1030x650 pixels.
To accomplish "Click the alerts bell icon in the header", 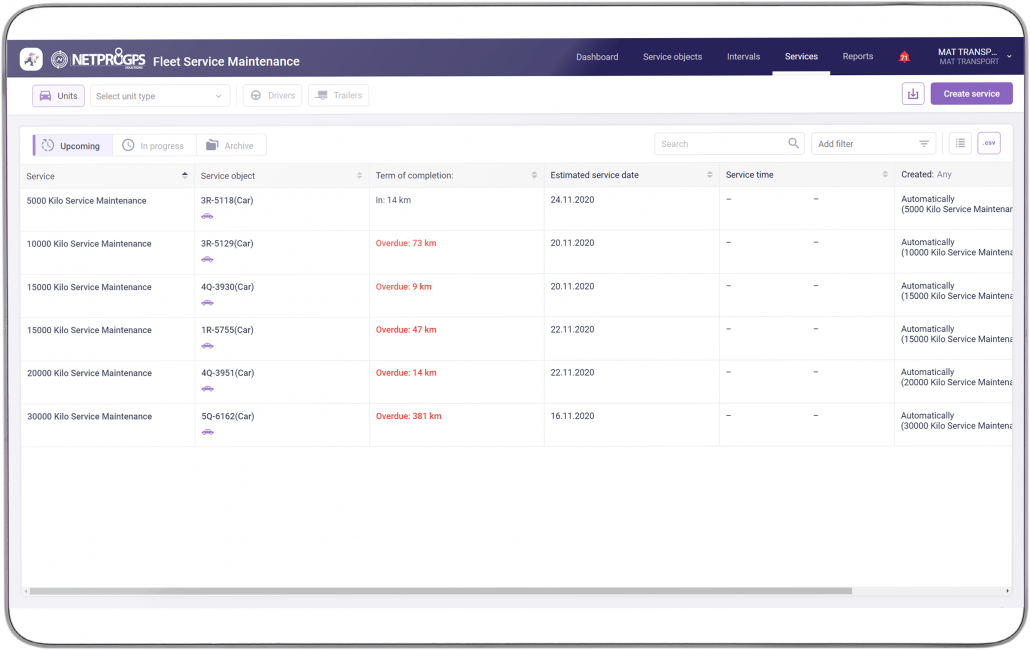I will [905, 57].
